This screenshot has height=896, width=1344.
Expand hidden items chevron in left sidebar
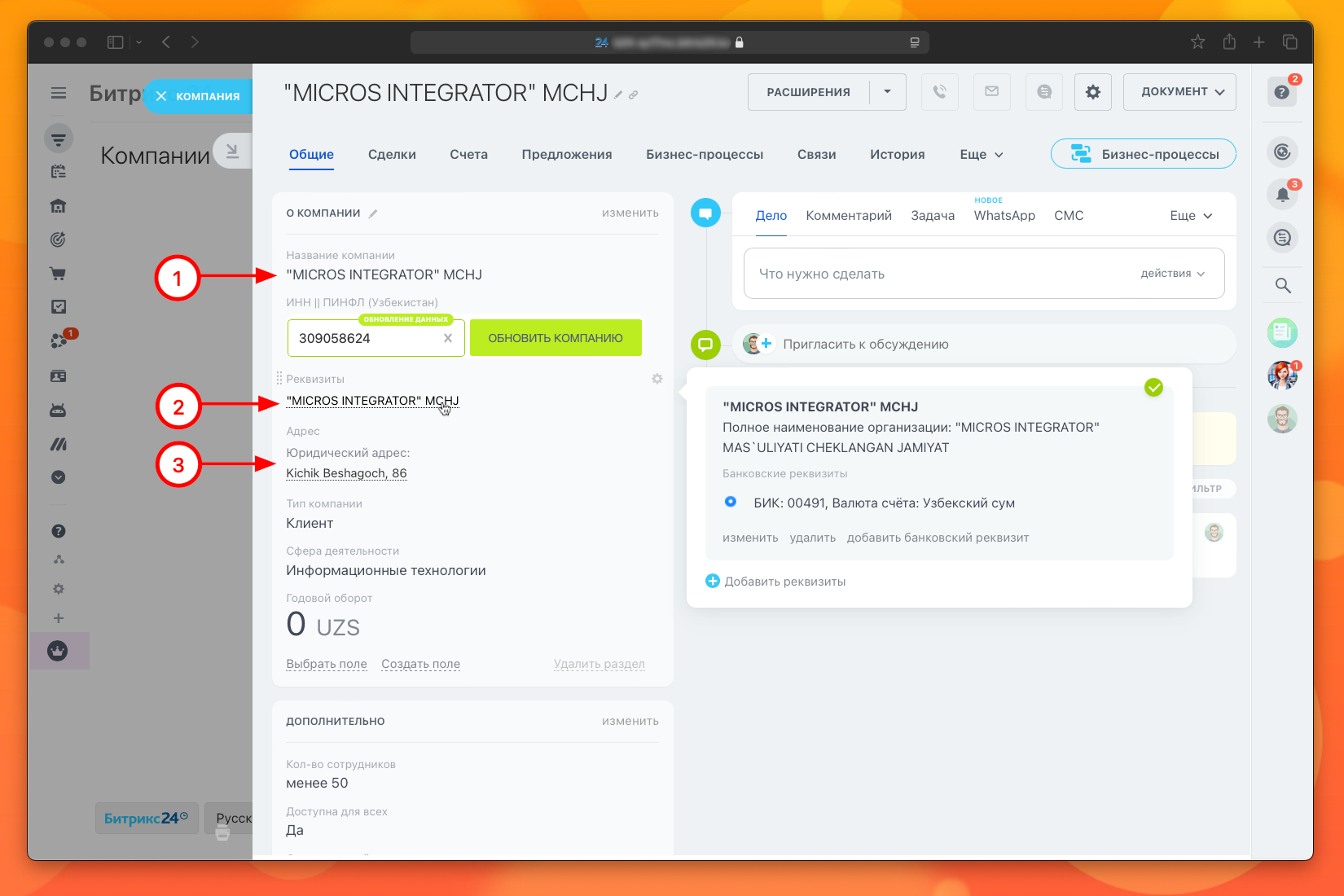tap(59, 477)
